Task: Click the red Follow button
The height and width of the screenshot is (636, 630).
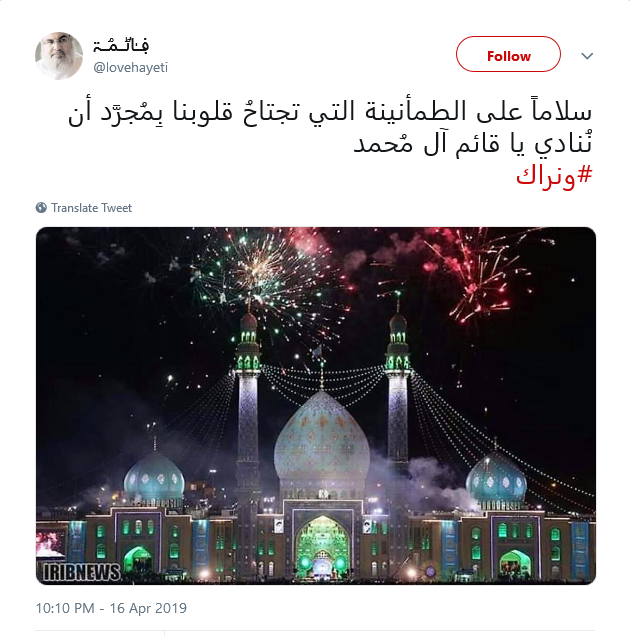Action: point(508,54)
